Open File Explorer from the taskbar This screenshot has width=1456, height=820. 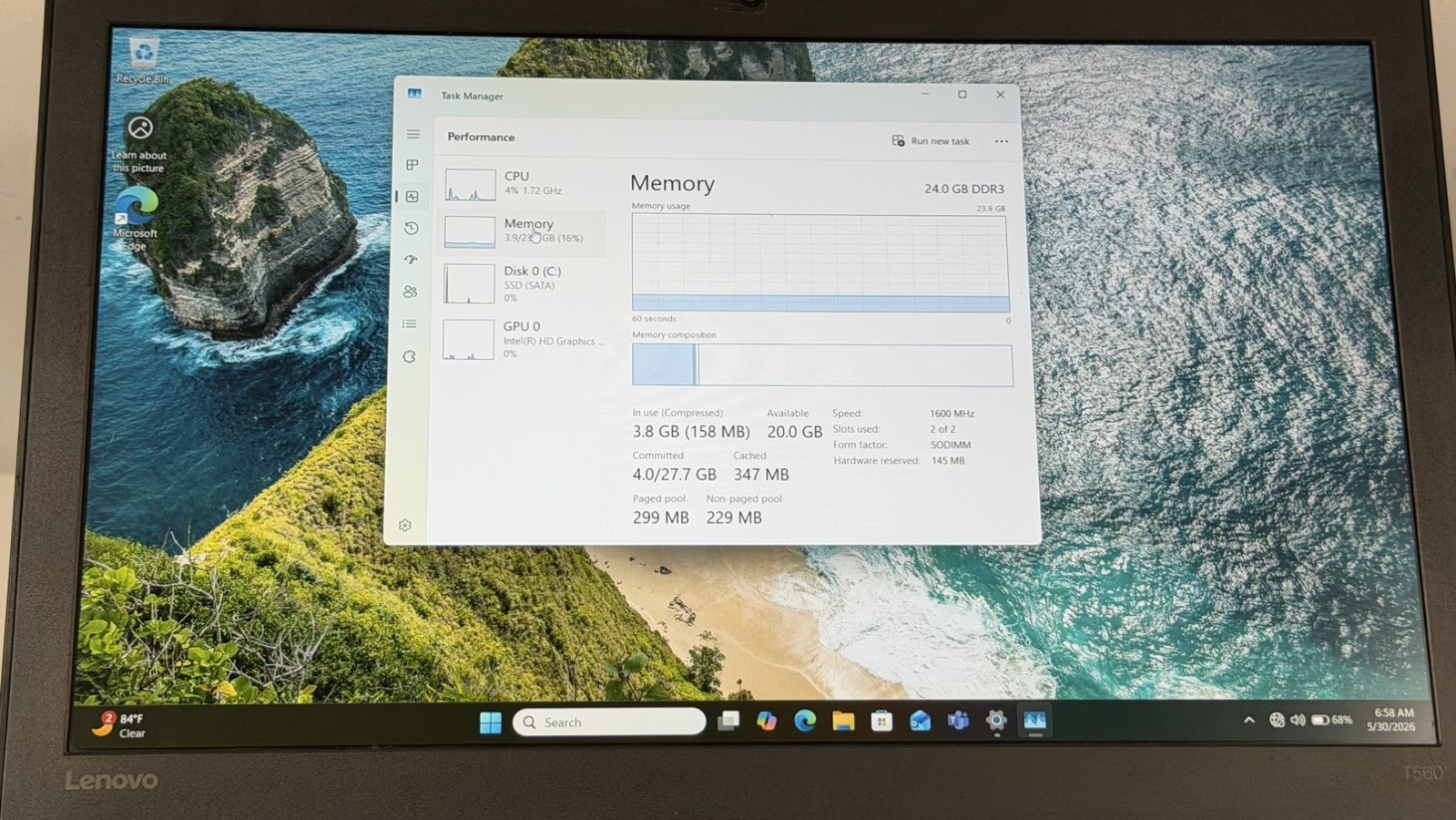tap(843, 722)
